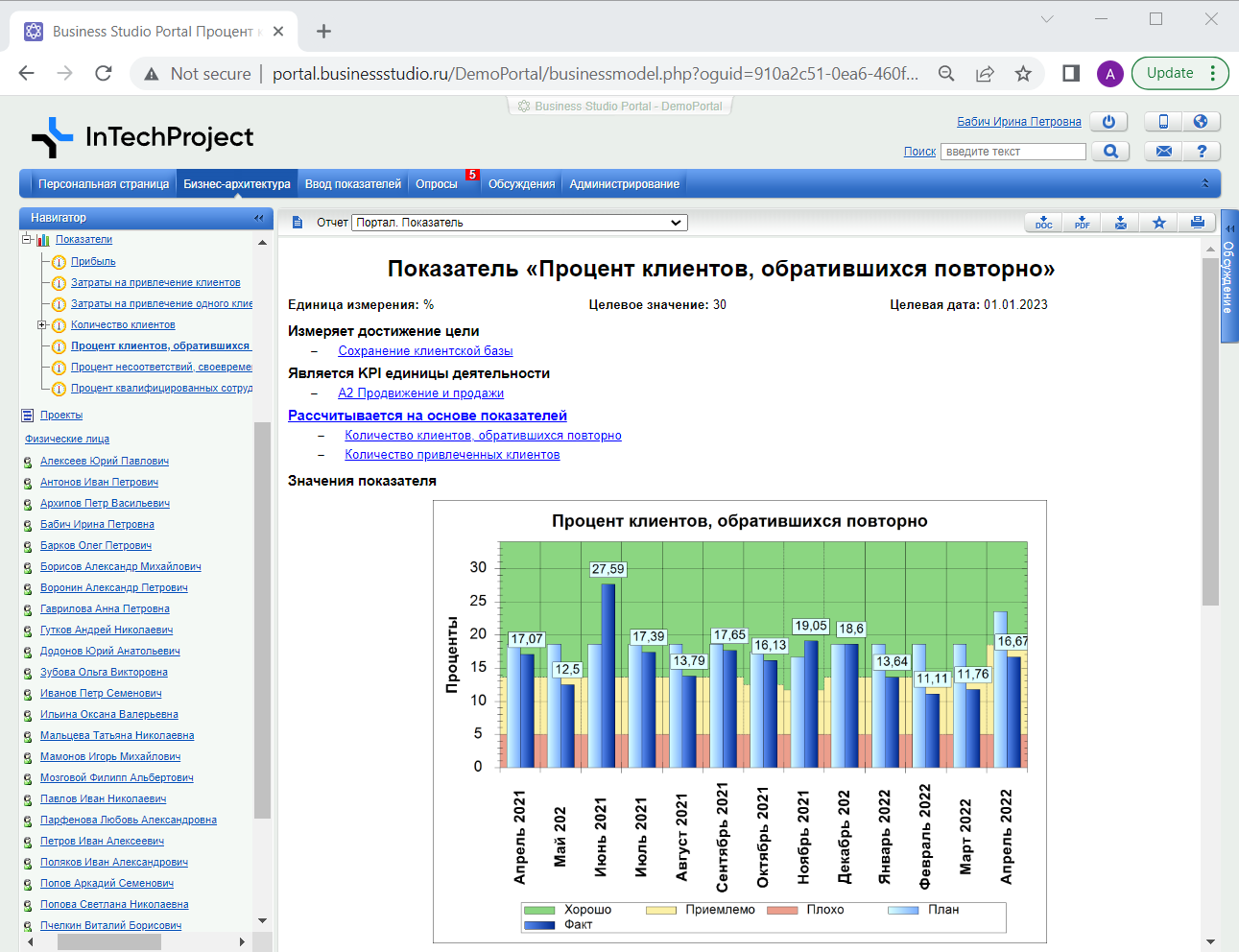Viewport: 1239px width, 952px height.
Task: Open the Опросы menu tab
Action: click(x=437, y=184)
